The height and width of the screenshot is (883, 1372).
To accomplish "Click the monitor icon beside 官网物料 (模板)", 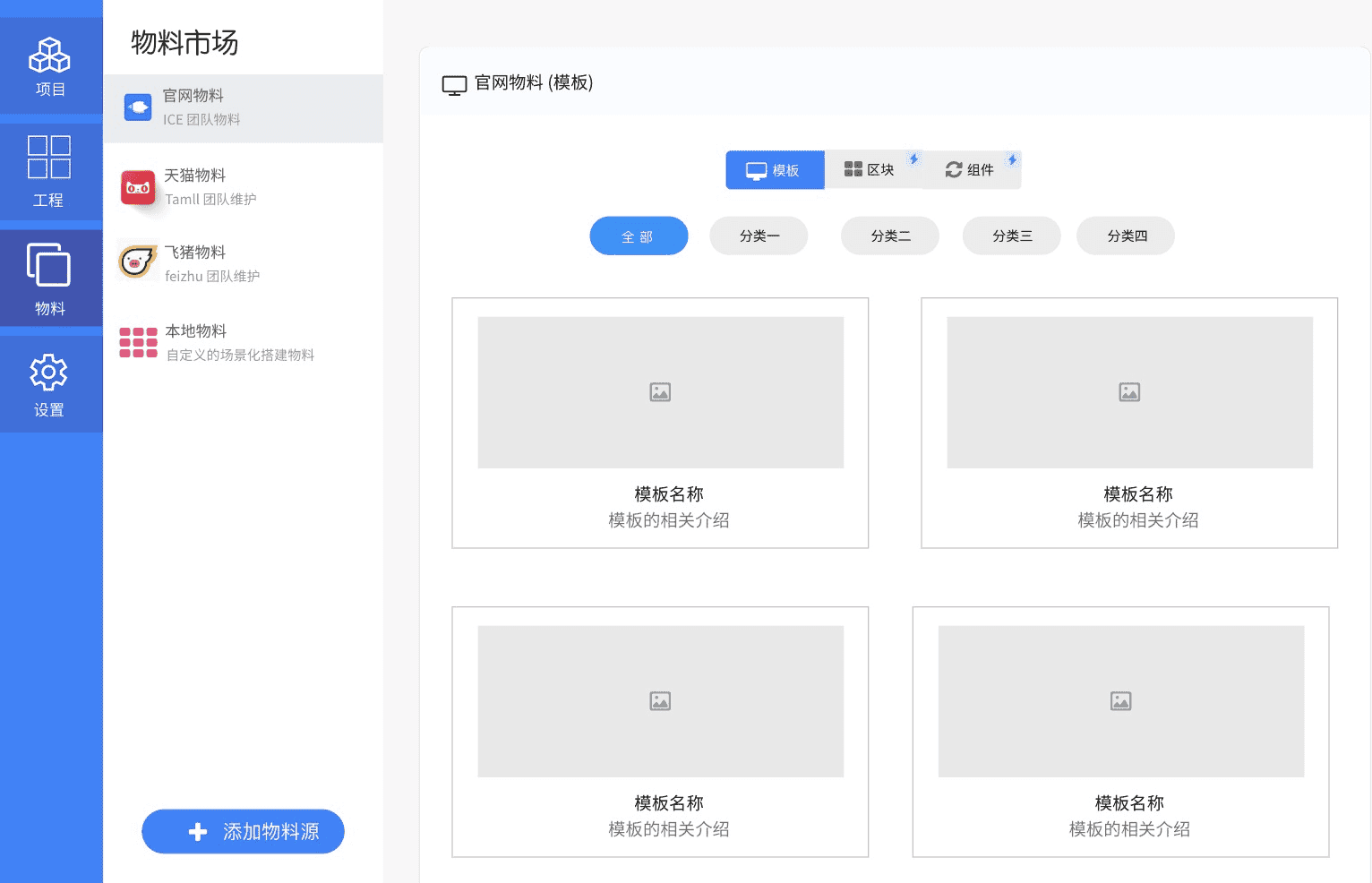I will (454, 85).
